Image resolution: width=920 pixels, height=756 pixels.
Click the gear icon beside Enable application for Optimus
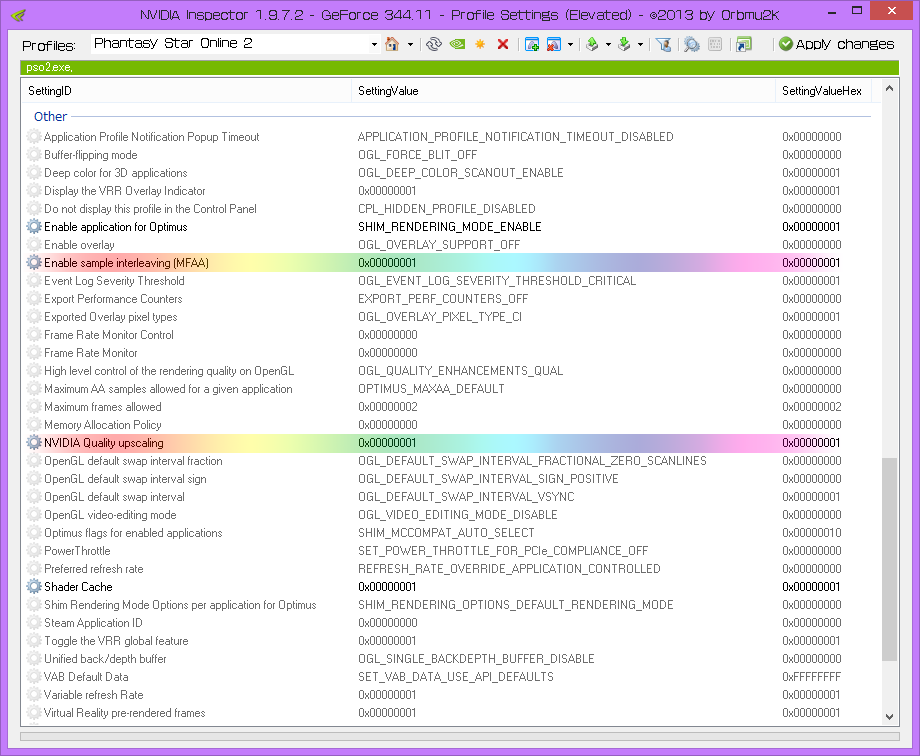(34, 227)
